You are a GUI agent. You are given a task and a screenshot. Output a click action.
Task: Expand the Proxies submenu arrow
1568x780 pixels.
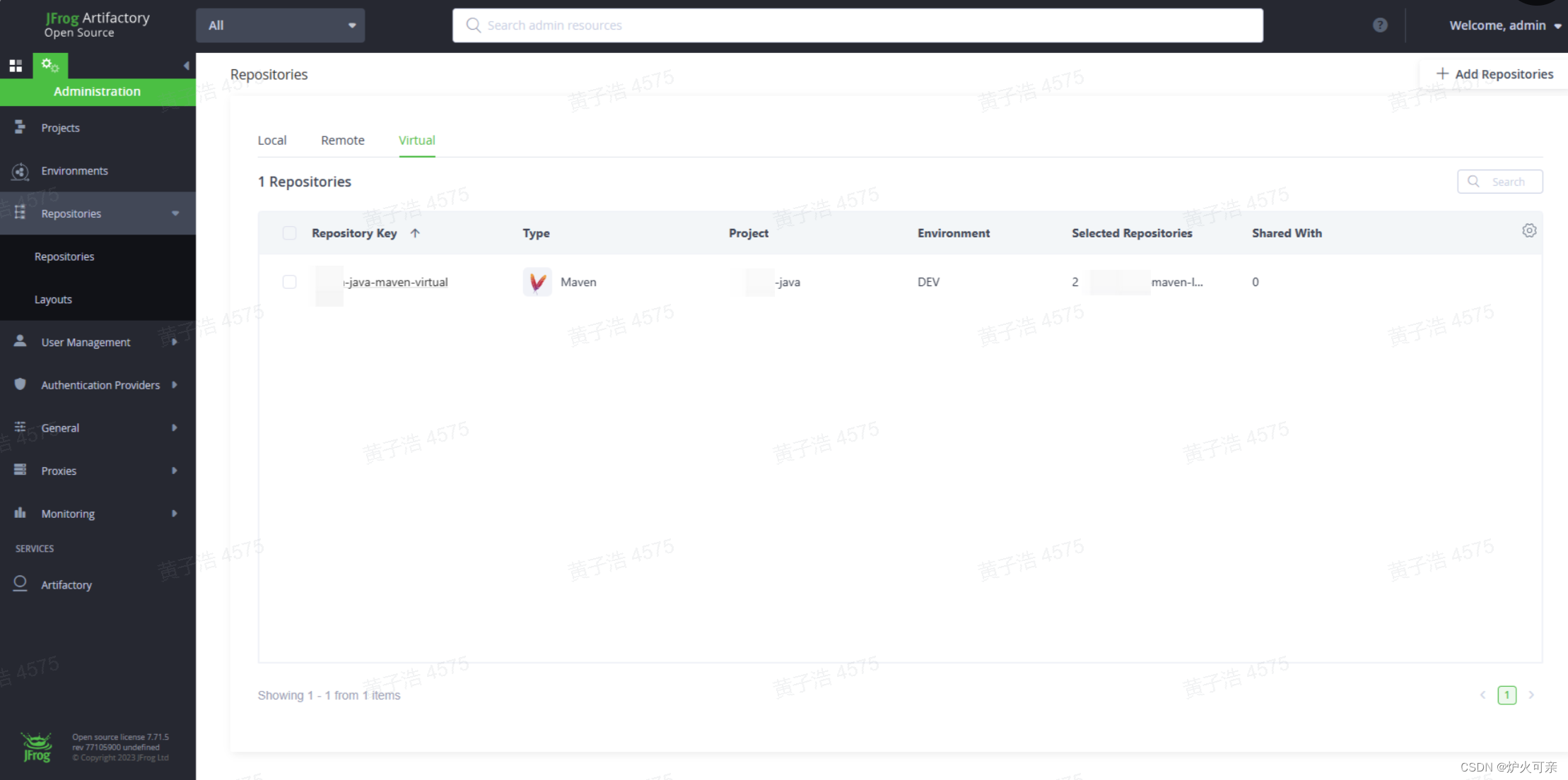(175, 471)
